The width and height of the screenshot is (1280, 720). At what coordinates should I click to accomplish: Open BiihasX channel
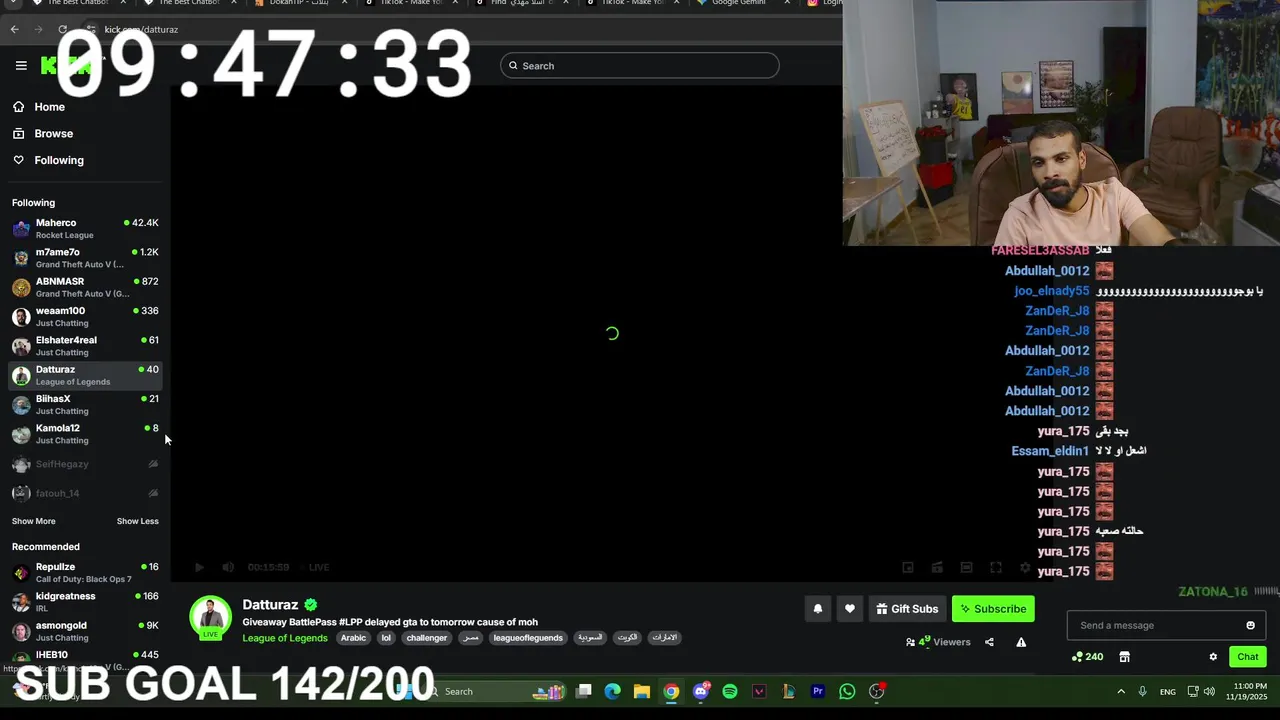click(x=85, y=405)
